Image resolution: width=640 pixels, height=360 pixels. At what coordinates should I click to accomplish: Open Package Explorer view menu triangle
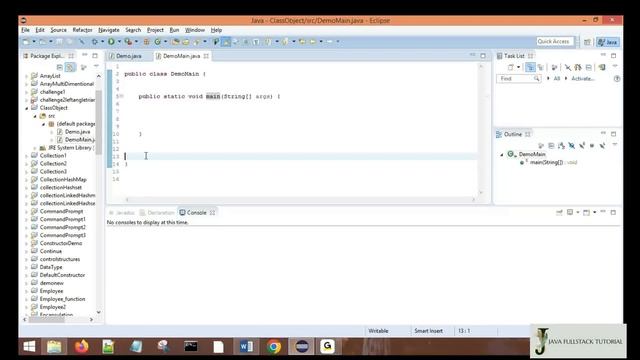tap(96, 66)
